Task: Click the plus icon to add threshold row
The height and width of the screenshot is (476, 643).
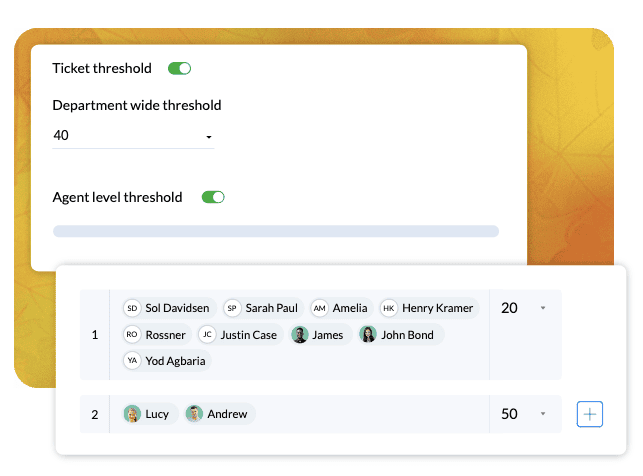Action: tap(589, 414)
